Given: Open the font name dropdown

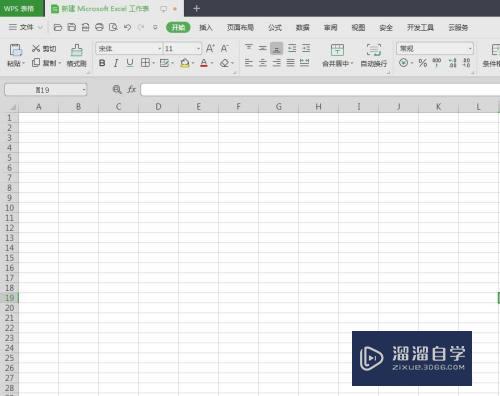Looking at the screenshot, I should [x=159, y=49].
